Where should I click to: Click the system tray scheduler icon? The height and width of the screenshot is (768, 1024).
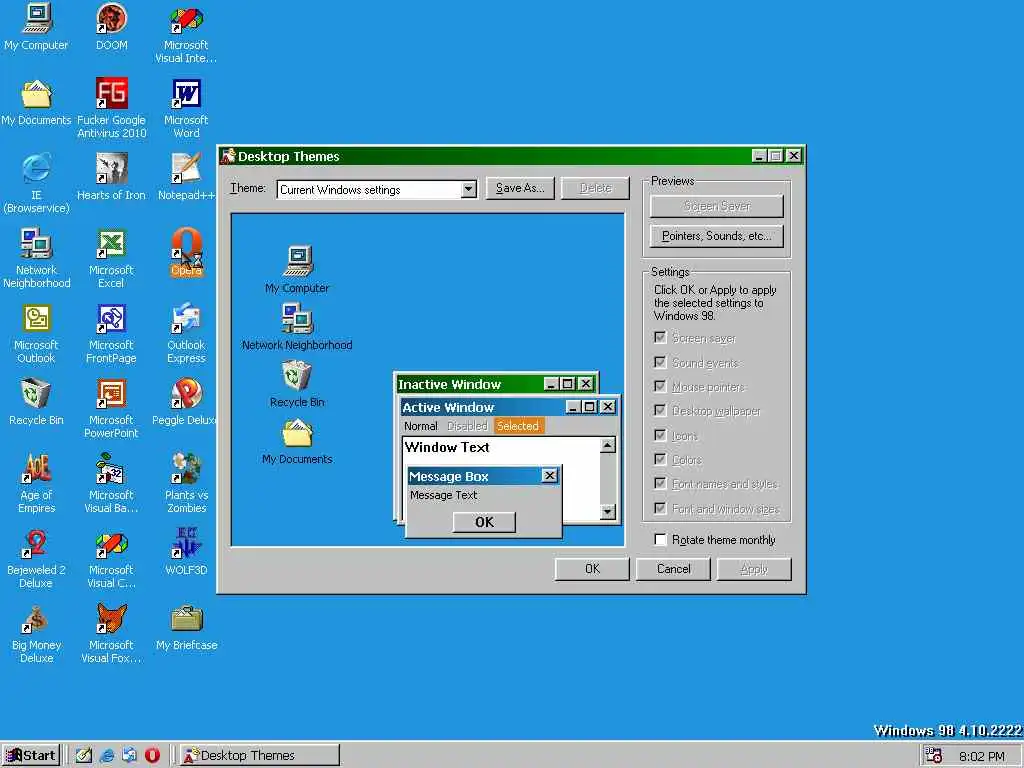(x=934, y=756)
